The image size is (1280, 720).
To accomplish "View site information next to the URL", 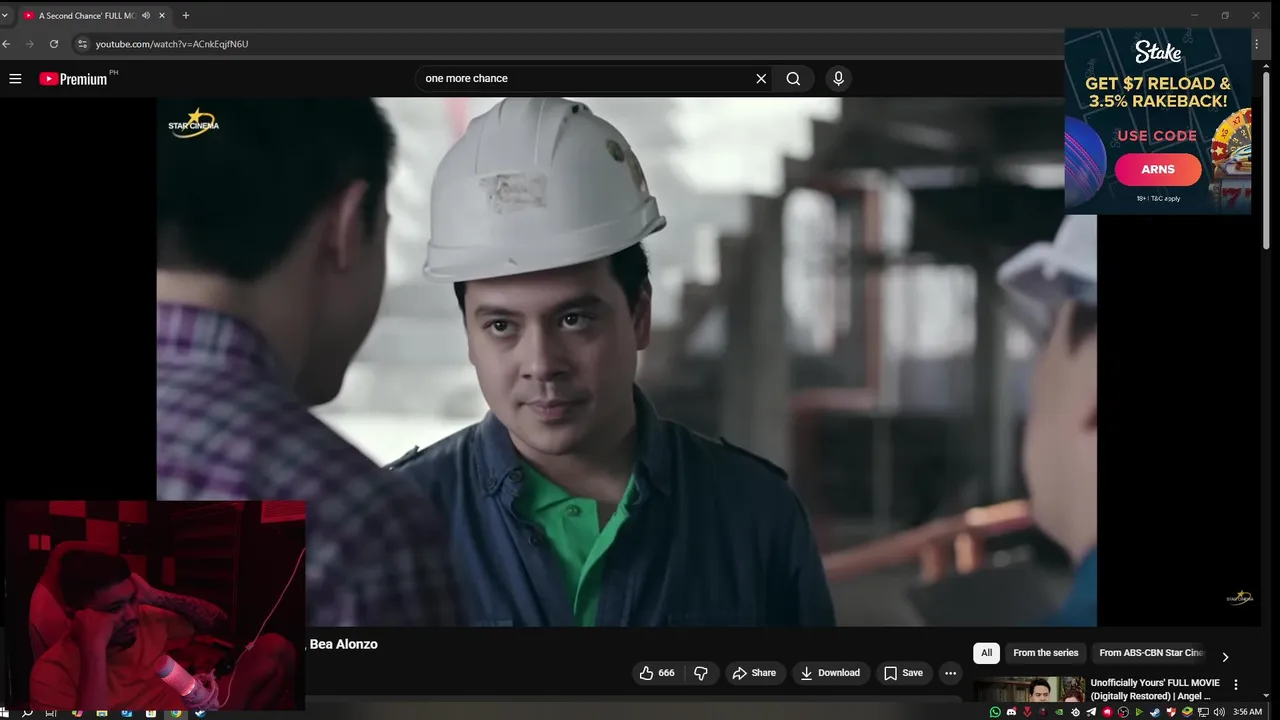I will tap(83, 44).
